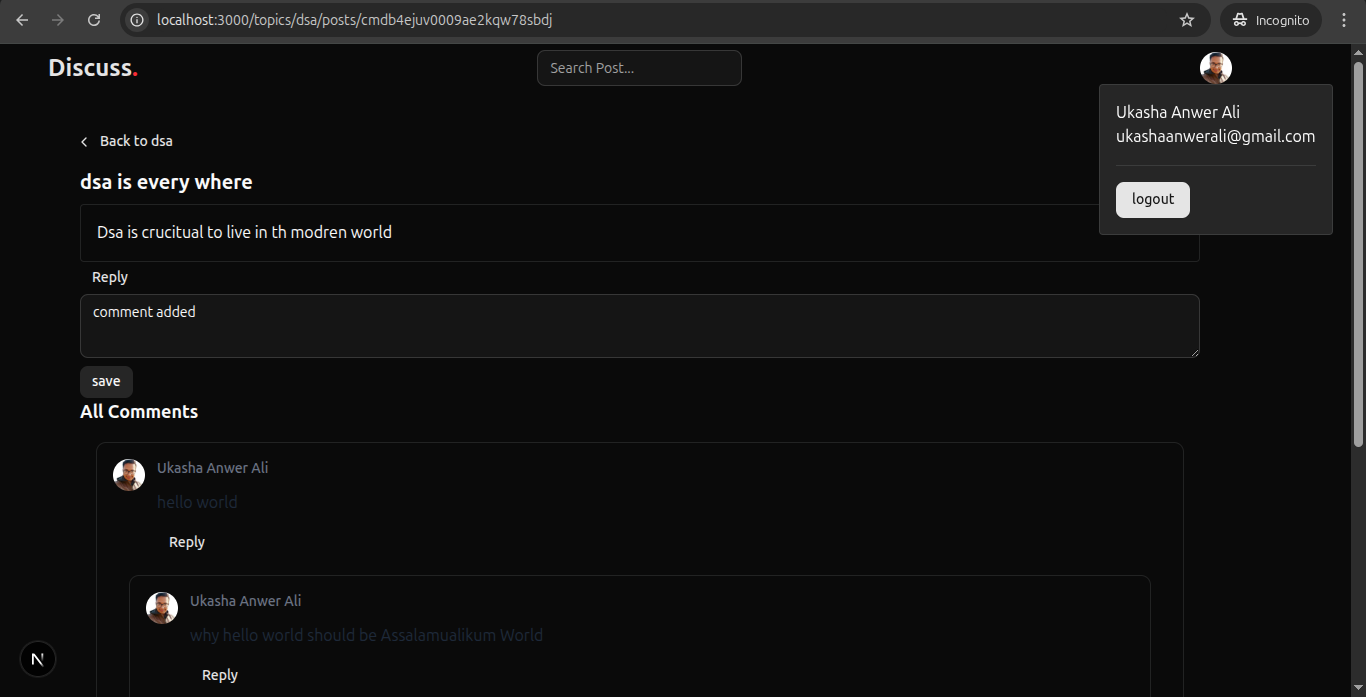Grab the textarea resize handle
This screenshot has height=697, width=1366.
(x=1193, y=351)
